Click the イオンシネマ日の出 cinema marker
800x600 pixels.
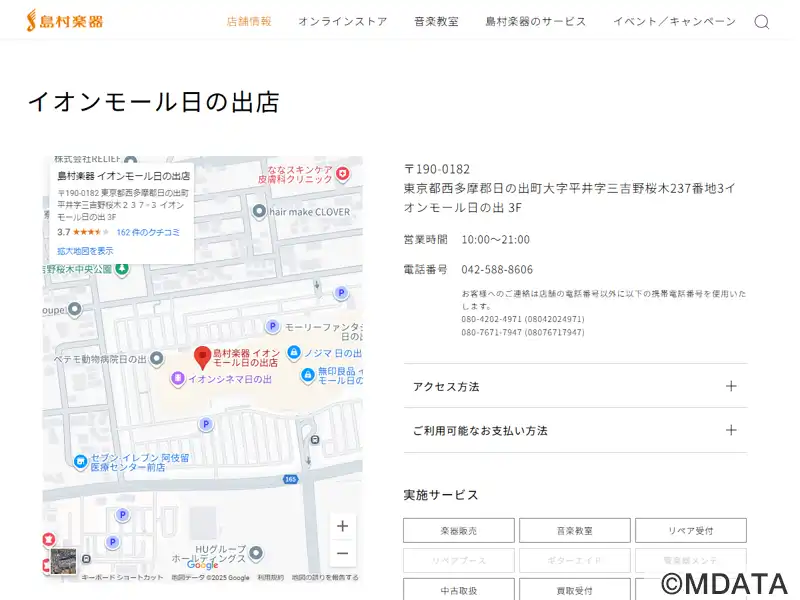177,378
